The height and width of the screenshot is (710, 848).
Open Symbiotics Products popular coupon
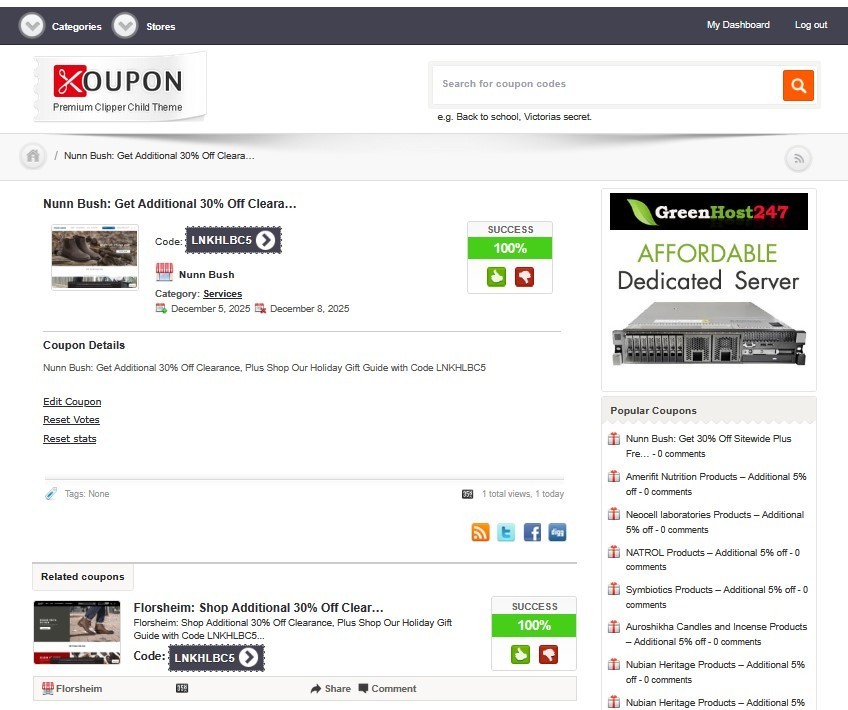pos(717,597)
